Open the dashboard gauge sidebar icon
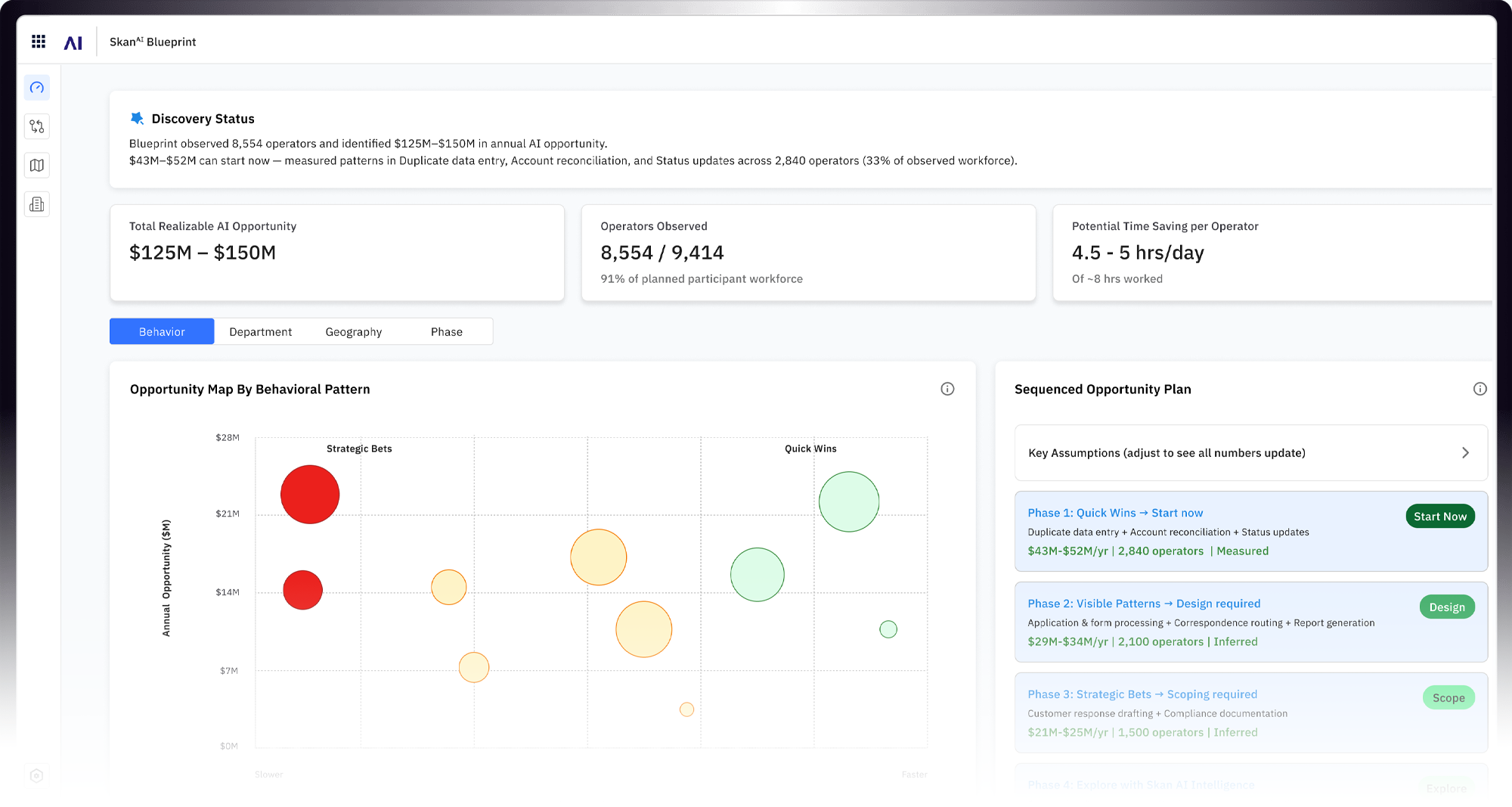Image resolution: width=1512 pixels, height=807 pixels. pos(37,88)
